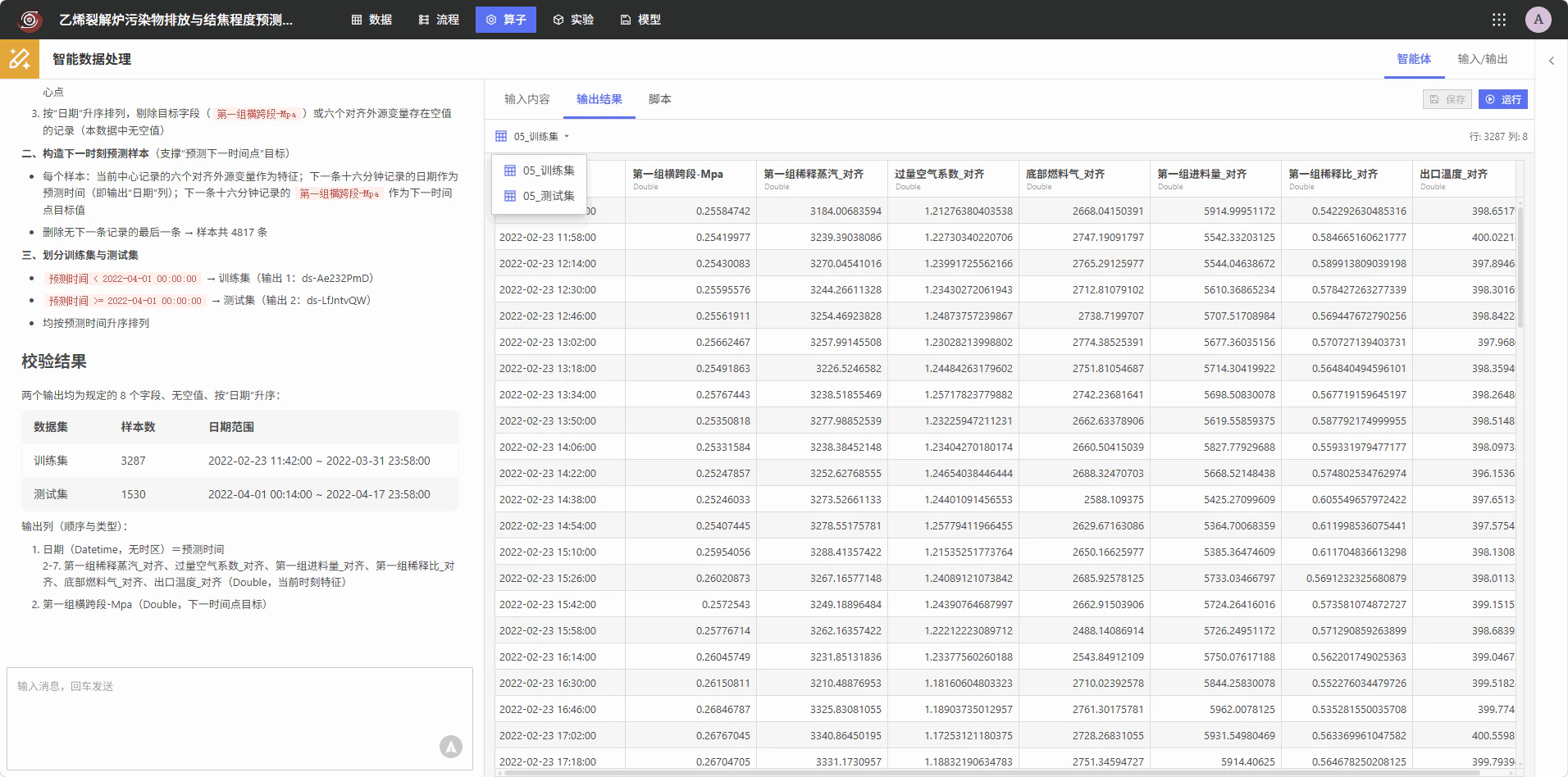Collapse the right side panel chevron

[1552, 61]
